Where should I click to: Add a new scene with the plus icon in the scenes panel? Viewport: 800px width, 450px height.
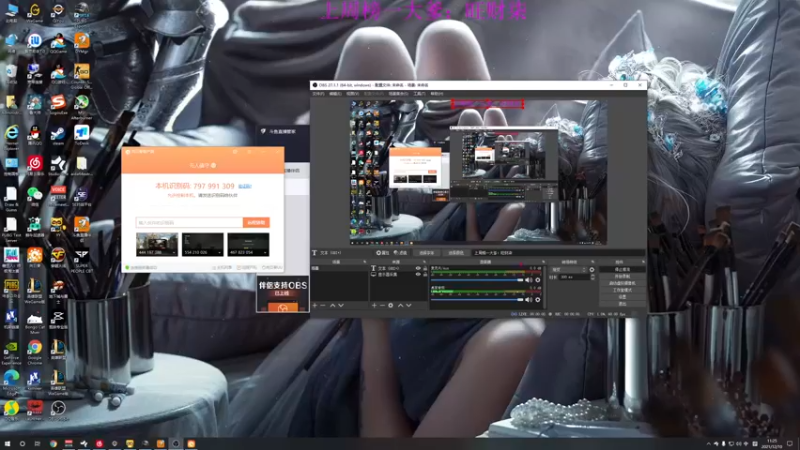(x=315, y=305)
